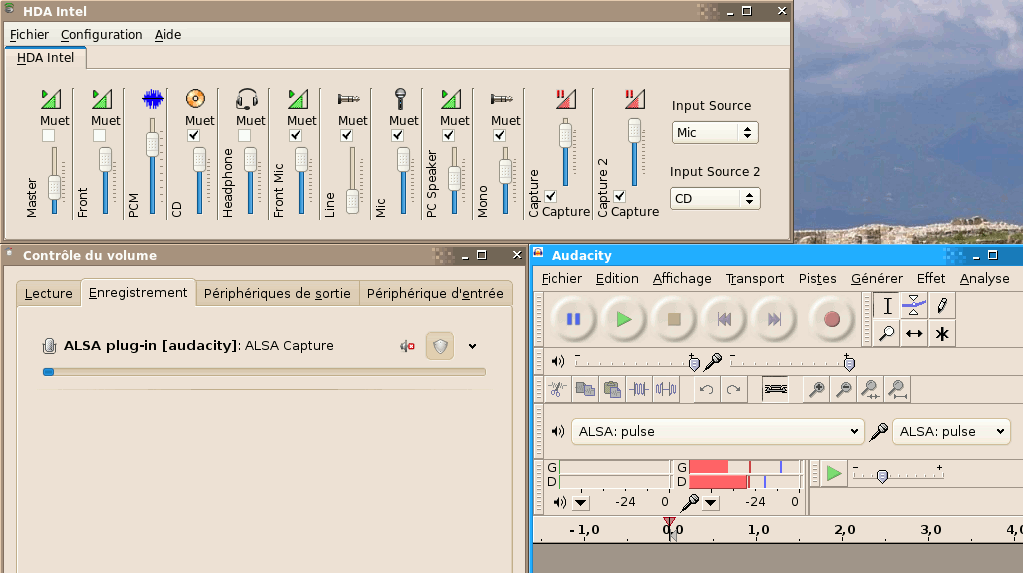The image size is (1023, 573).
Task: Click the Trim audio icon
Action: pyautogui.click(x=639, y=390)
